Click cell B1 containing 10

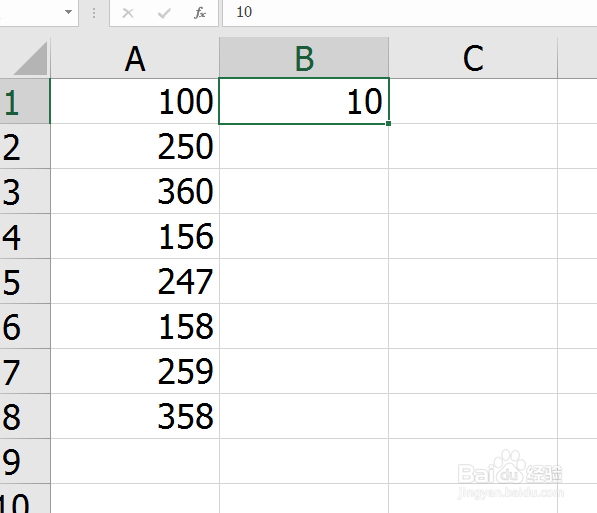point(304,101)
